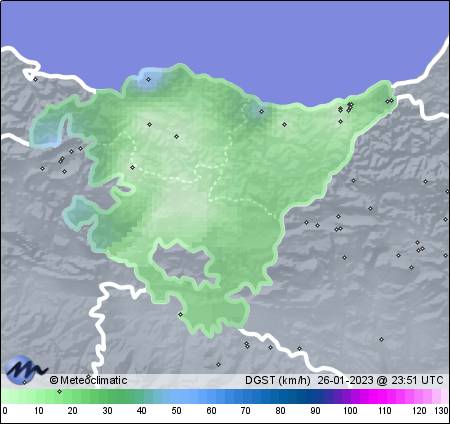Select the lone station marker below the southern border
This screenshot has width=450, height=424.
pos(218,364)
